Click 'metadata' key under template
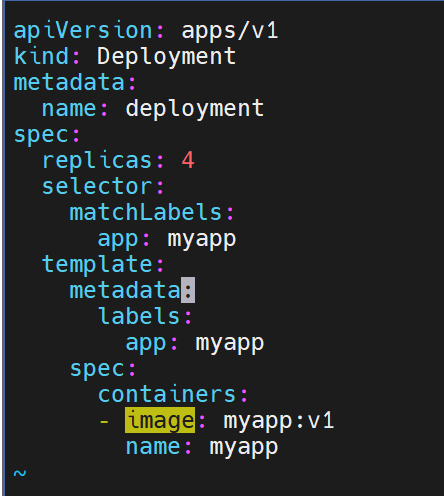 point(125,290)
